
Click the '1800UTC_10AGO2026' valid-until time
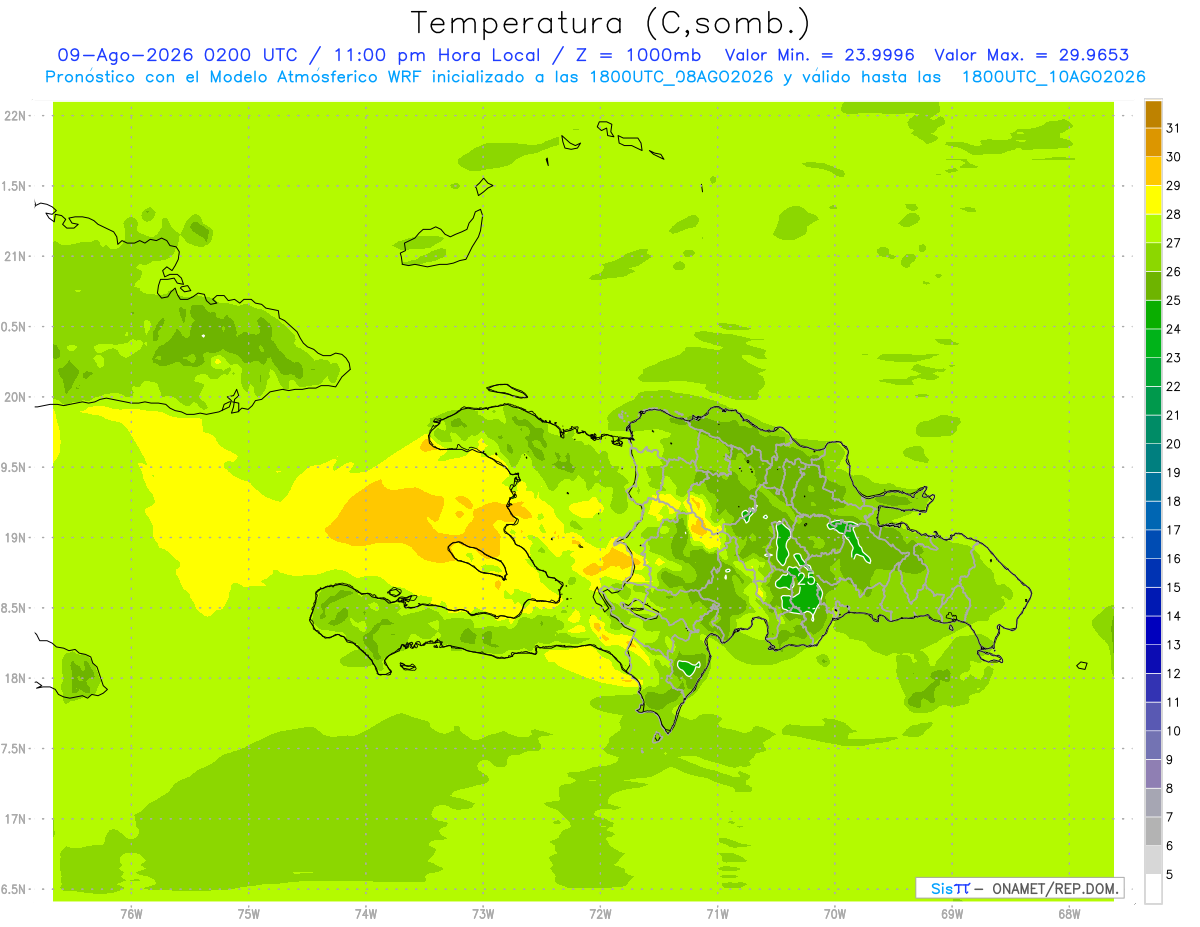tap(1053, 77)
